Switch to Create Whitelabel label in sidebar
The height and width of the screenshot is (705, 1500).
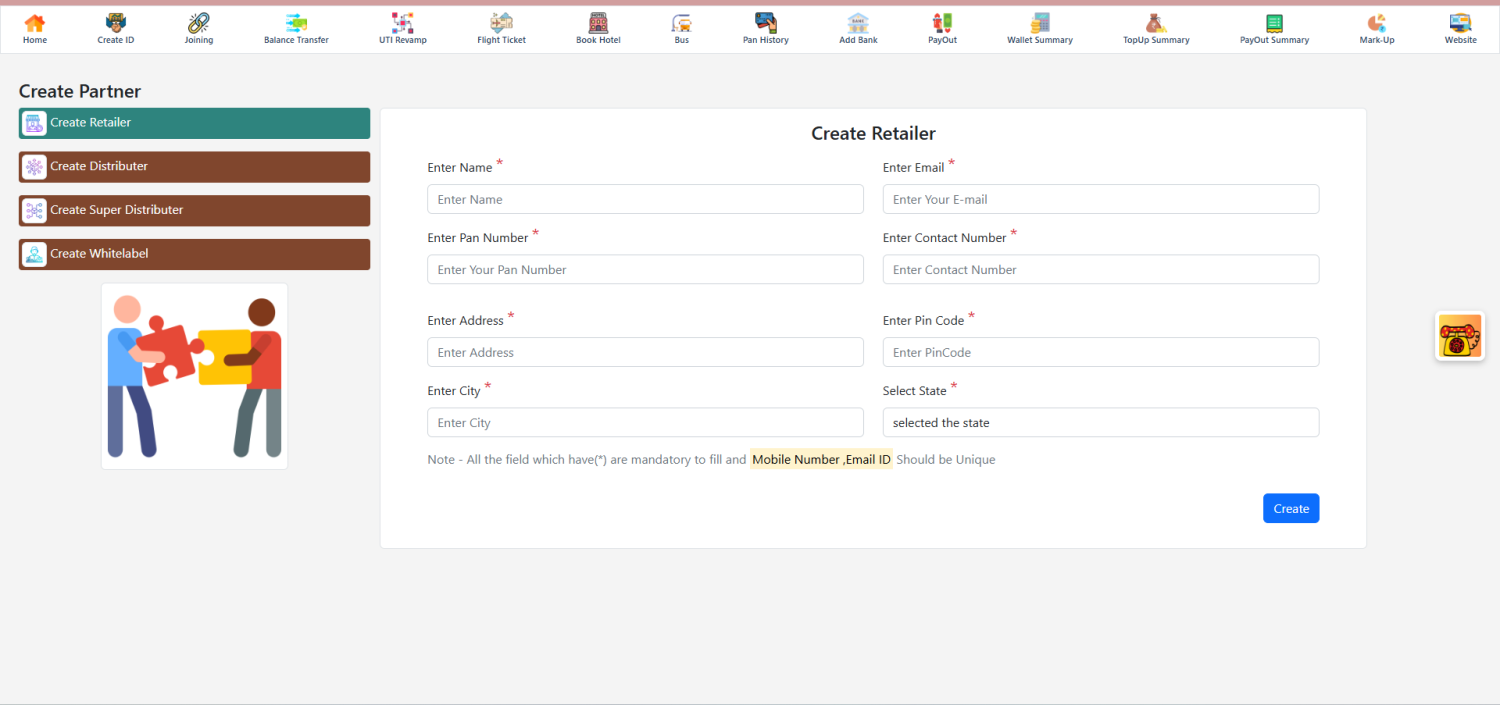(x=100, y=254)
